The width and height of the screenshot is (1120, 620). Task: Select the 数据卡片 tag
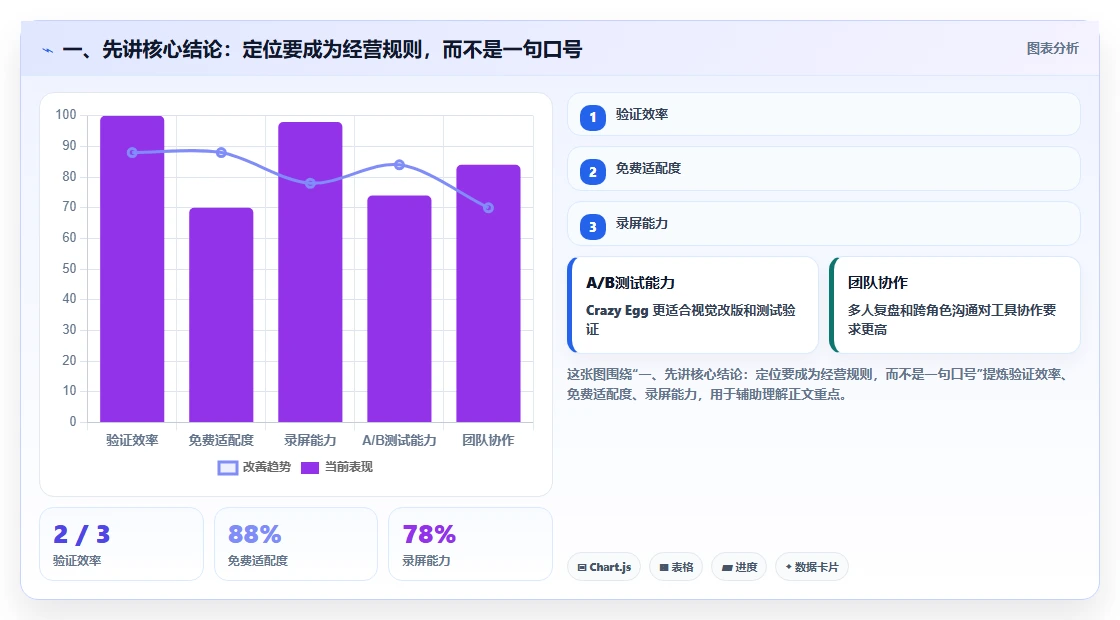tap(812, 567)
